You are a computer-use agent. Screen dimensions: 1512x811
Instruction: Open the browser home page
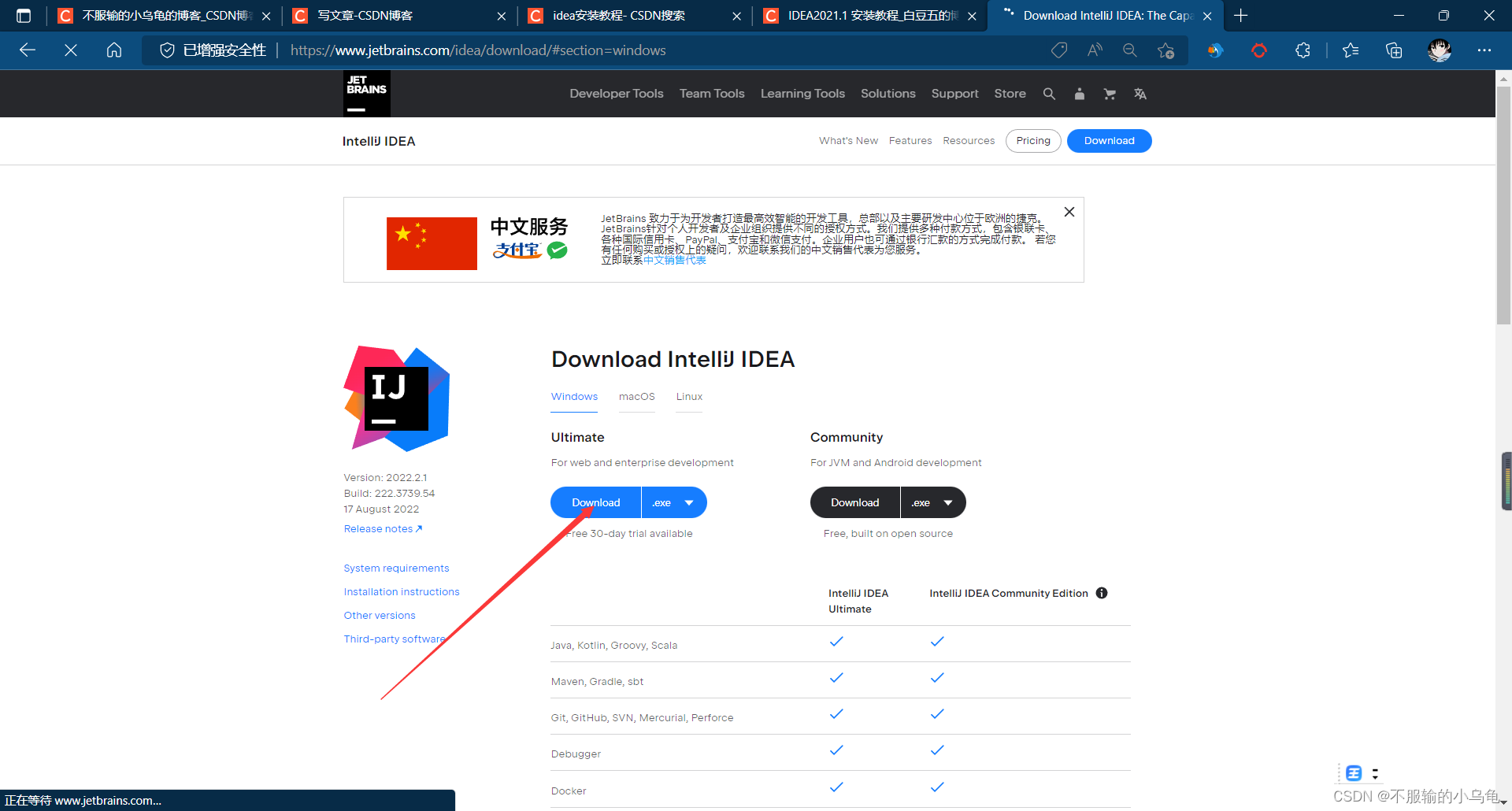point(114,50)
